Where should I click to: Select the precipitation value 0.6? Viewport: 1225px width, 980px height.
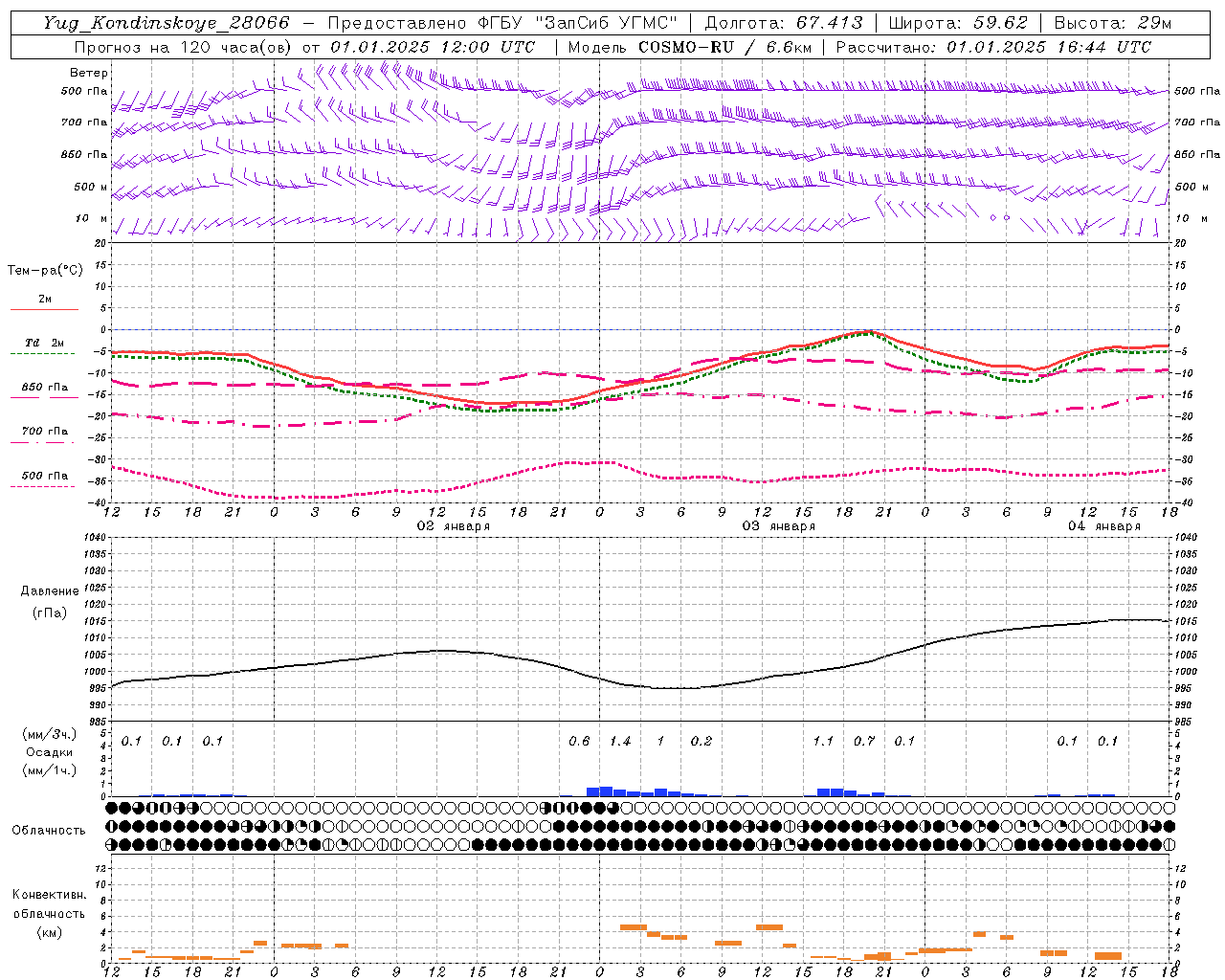tap(579, 741)
